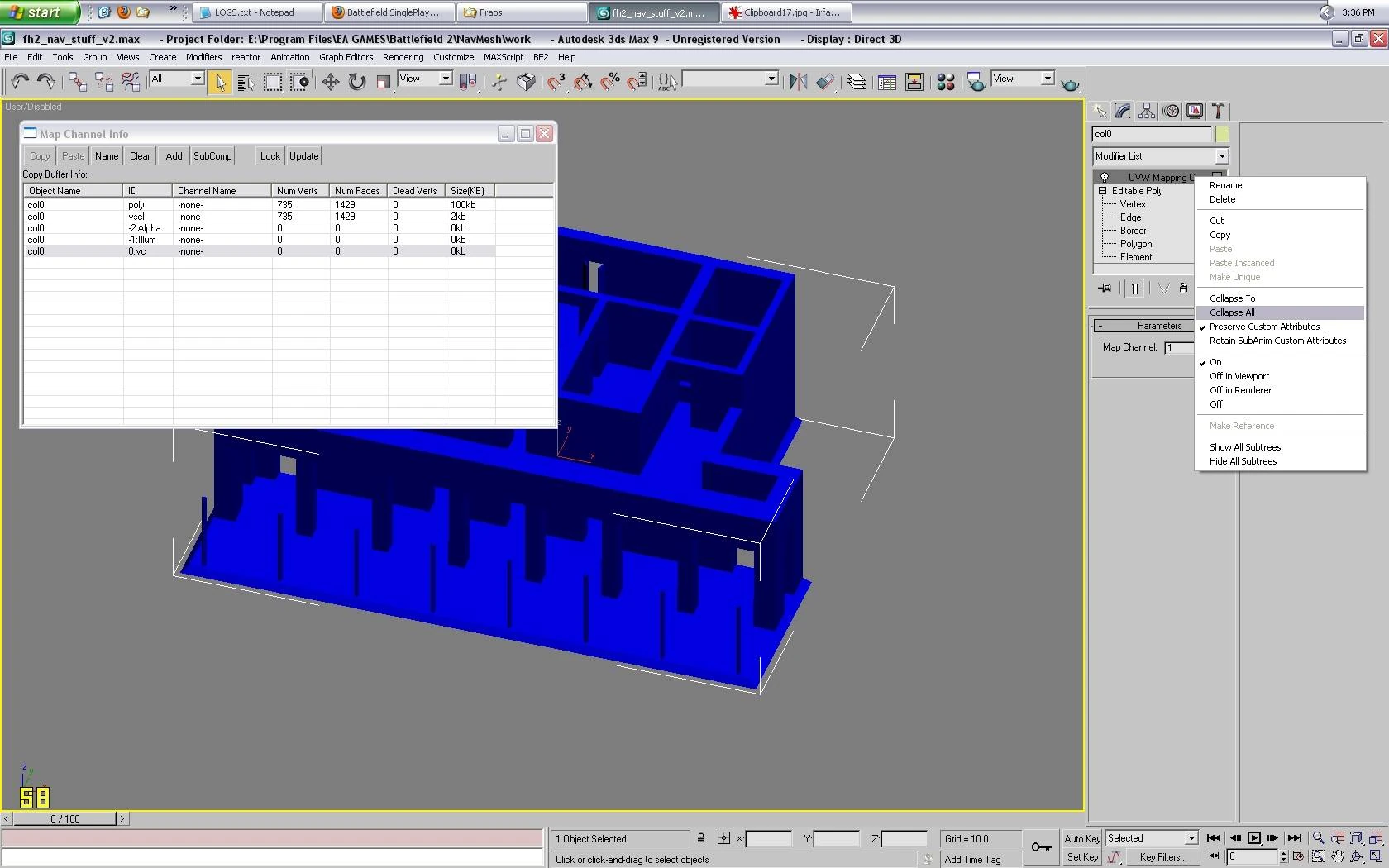Click the Quick Render teapot icon
This screenshot has width=1389, height=868.
(1070, 83)
